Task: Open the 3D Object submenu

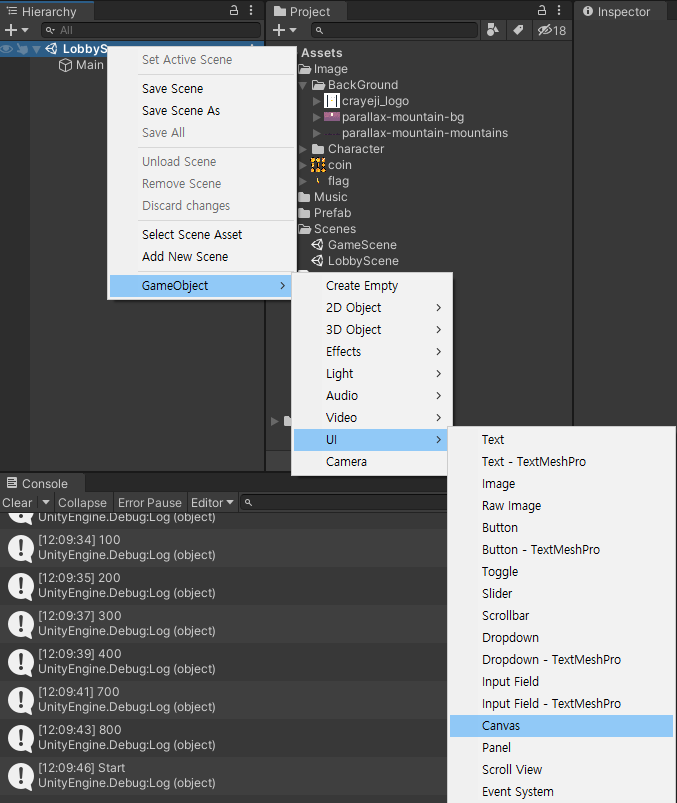Action: point(371,330)
